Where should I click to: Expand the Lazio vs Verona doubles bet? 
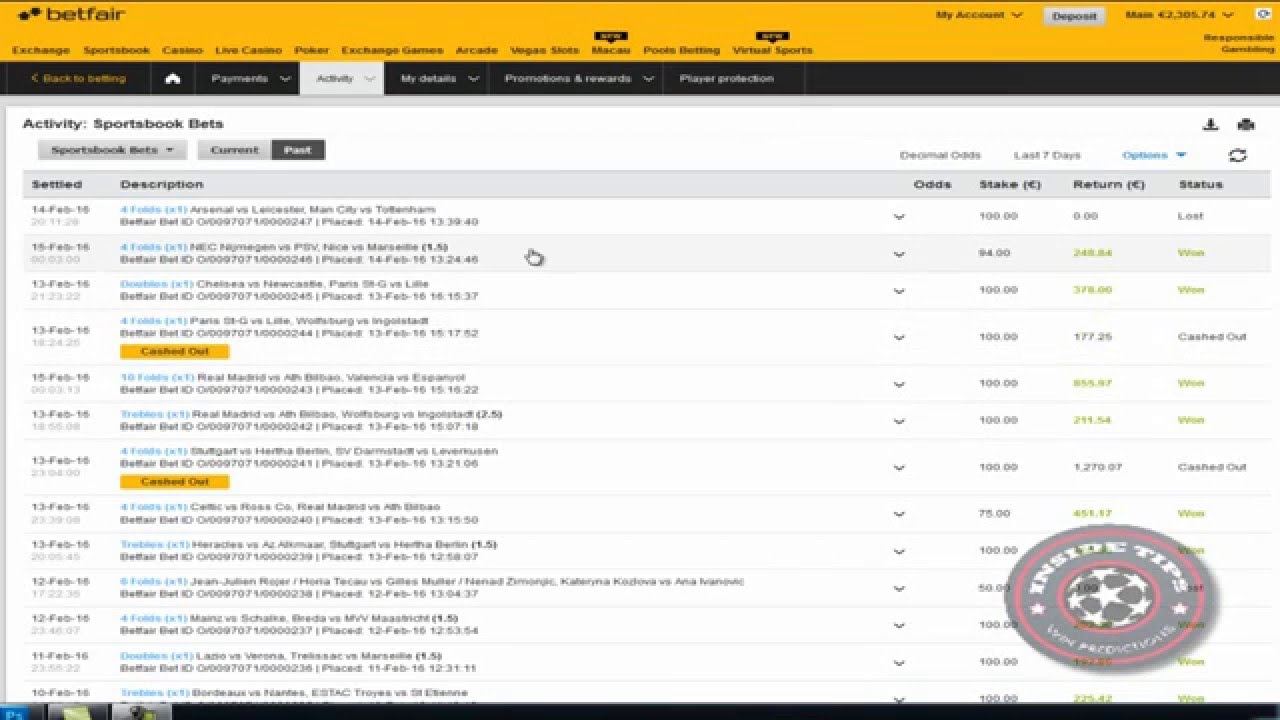pos(898,663)
